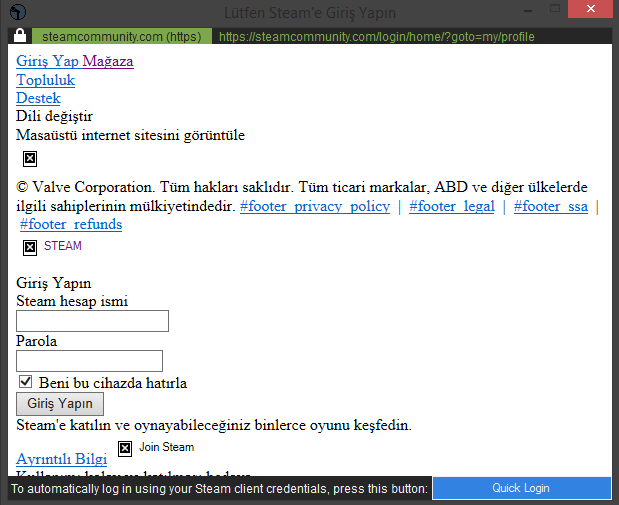The width and height of the screenshot is (619, 505).
Task: Open the Destek link
Action: pos(38,98)
